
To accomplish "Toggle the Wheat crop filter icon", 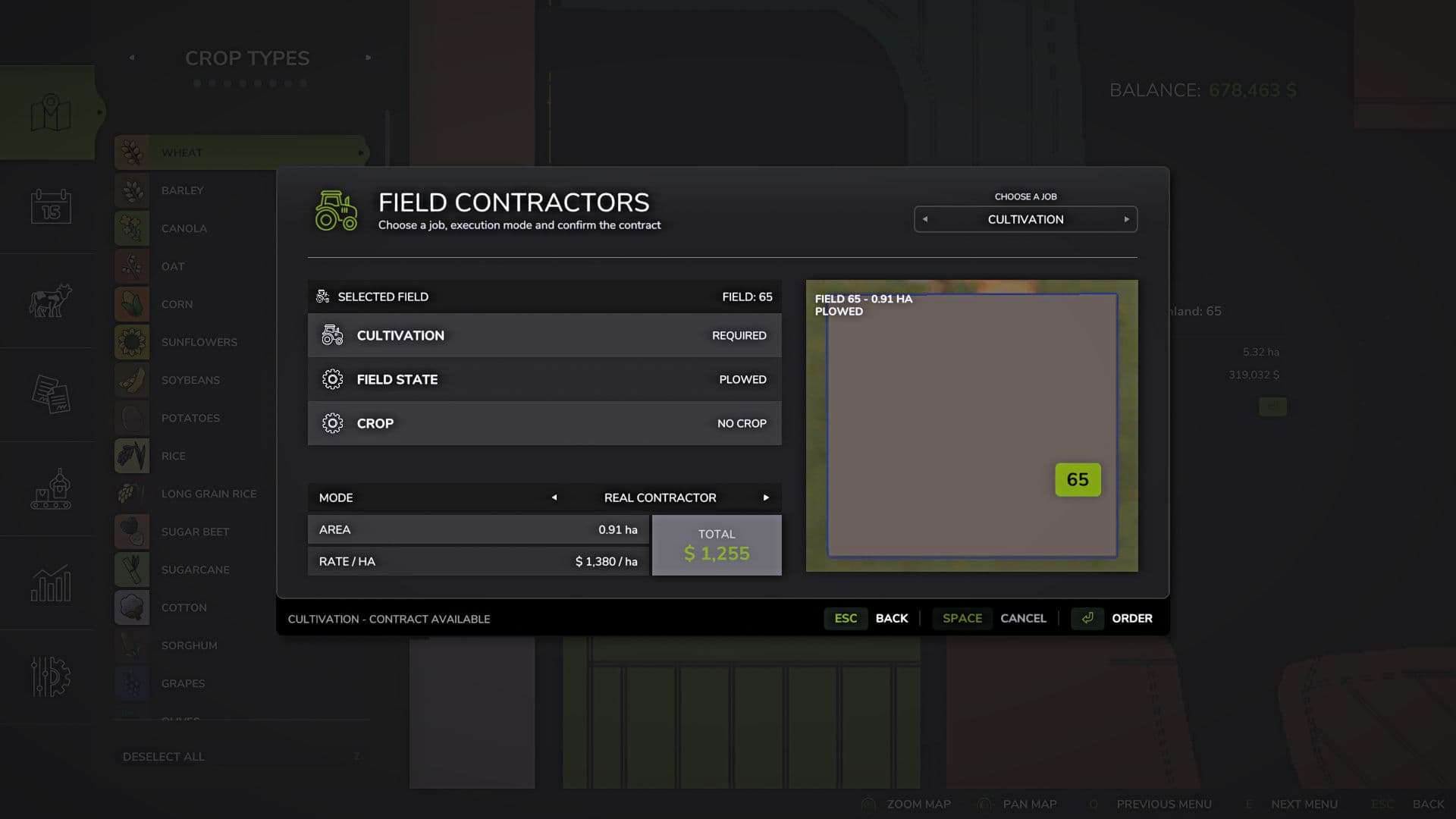I will pos(132,152).
